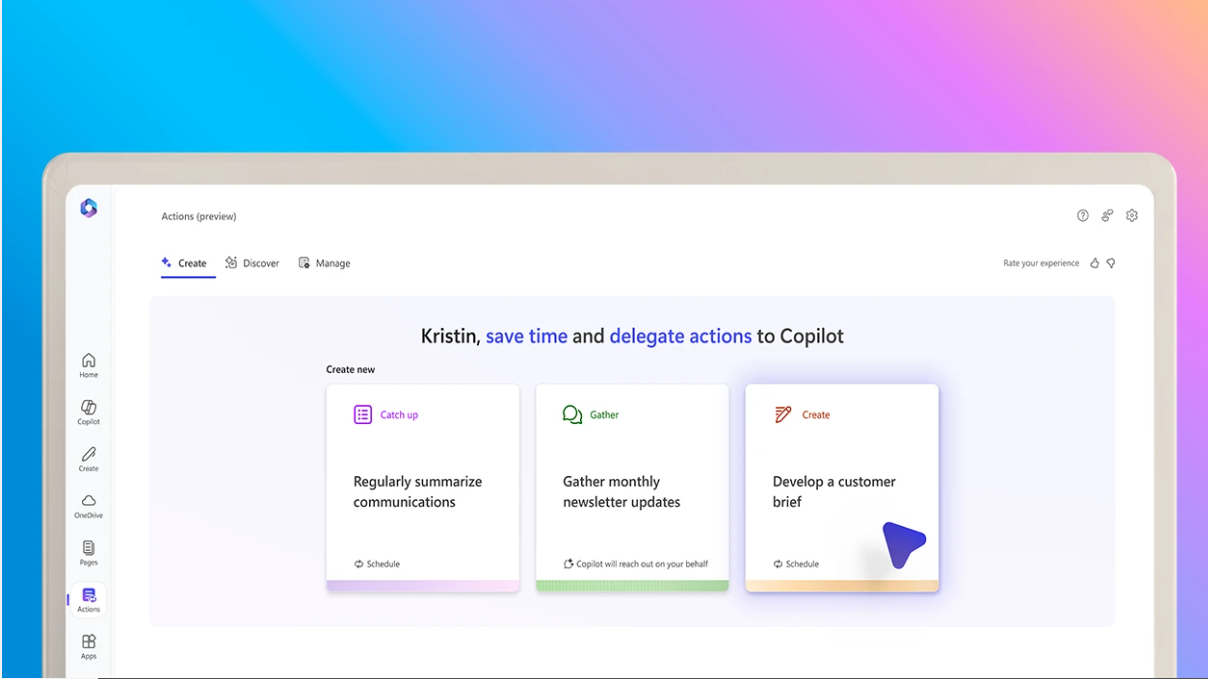Open the Regularly summarize communications card
Image resolution: width=1208 pixels, height=679 pixels.
[x=422, y=488]
